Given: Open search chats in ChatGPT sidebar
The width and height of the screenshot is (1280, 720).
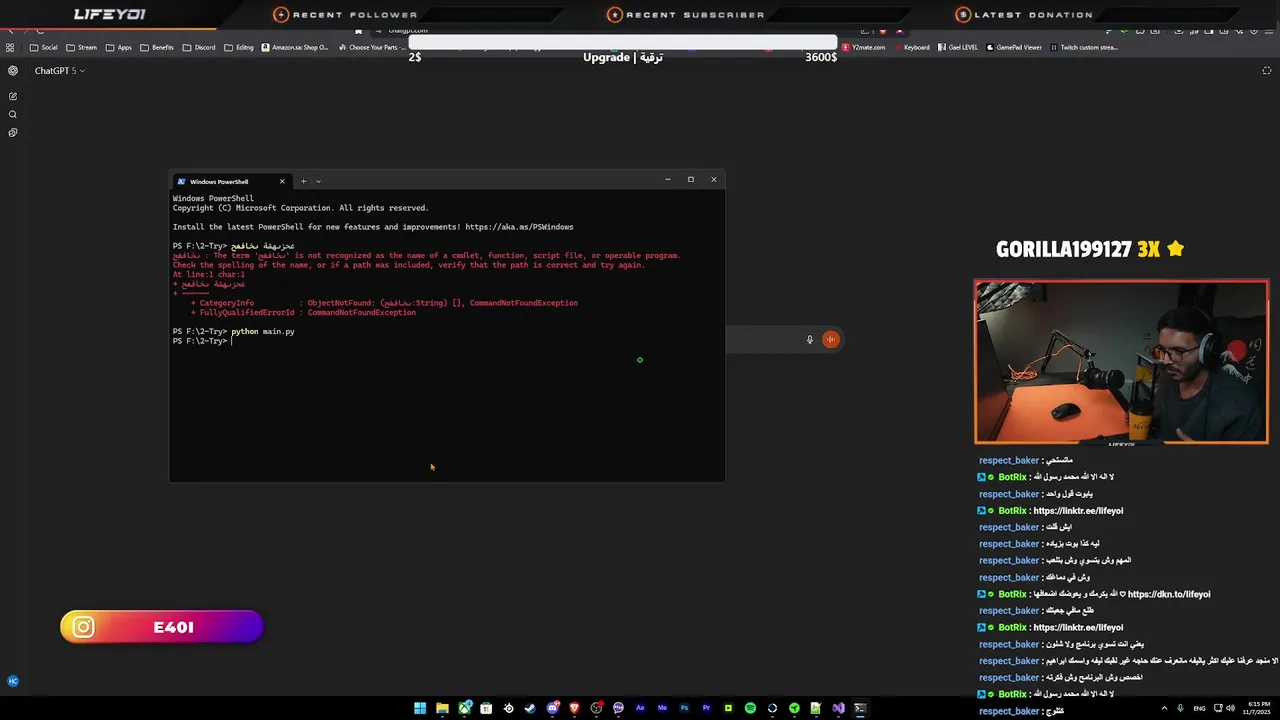Looking at the screenshot, I should (13, 114).
